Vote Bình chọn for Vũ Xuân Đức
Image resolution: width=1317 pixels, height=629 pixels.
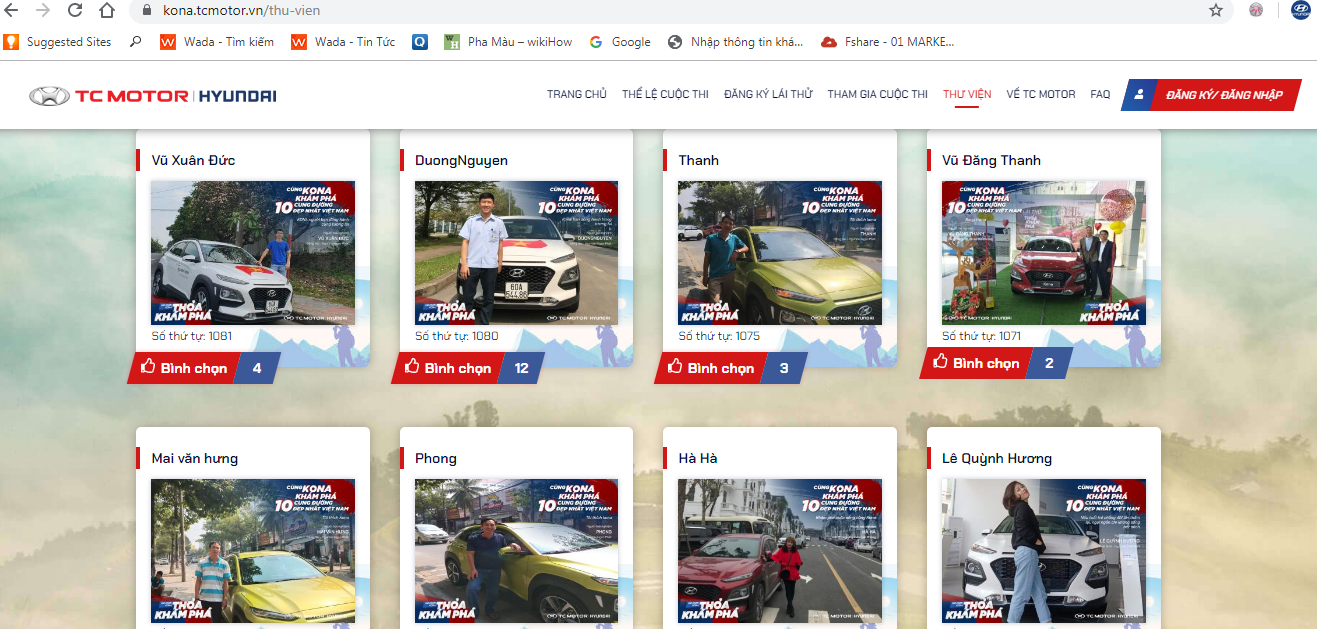184,368
